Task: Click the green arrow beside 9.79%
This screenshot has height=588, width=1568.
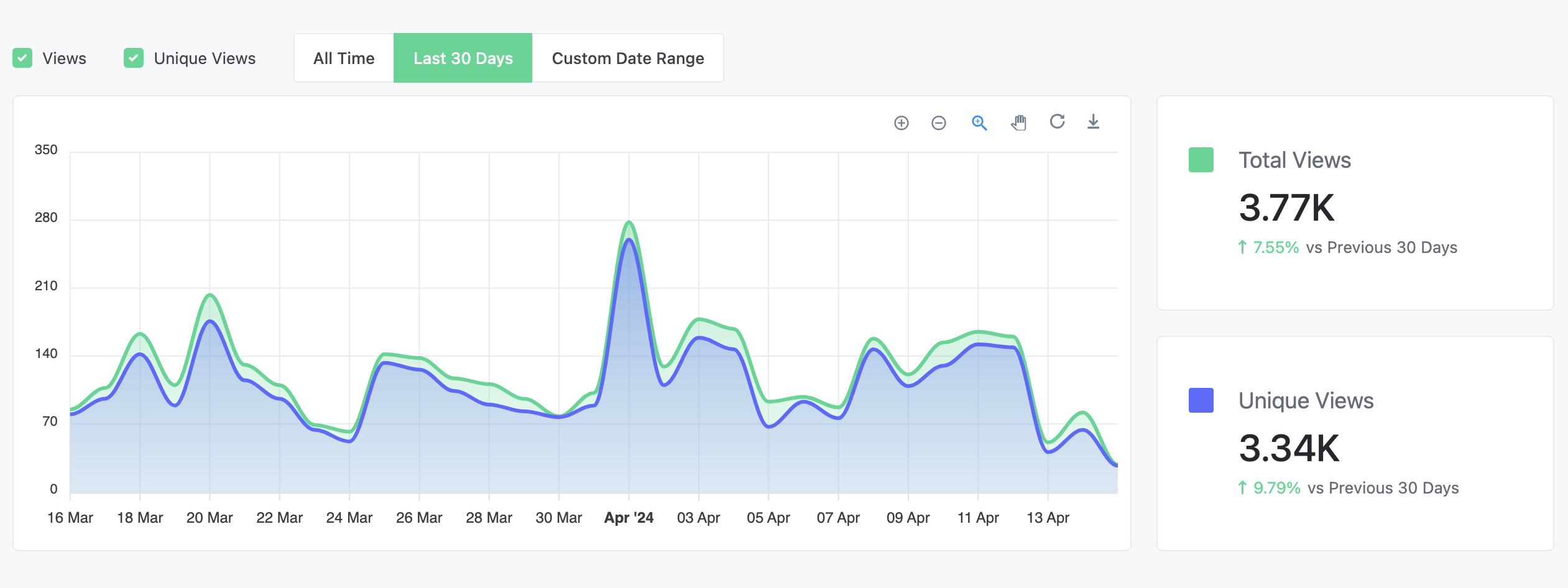Action: point(1242,488)
